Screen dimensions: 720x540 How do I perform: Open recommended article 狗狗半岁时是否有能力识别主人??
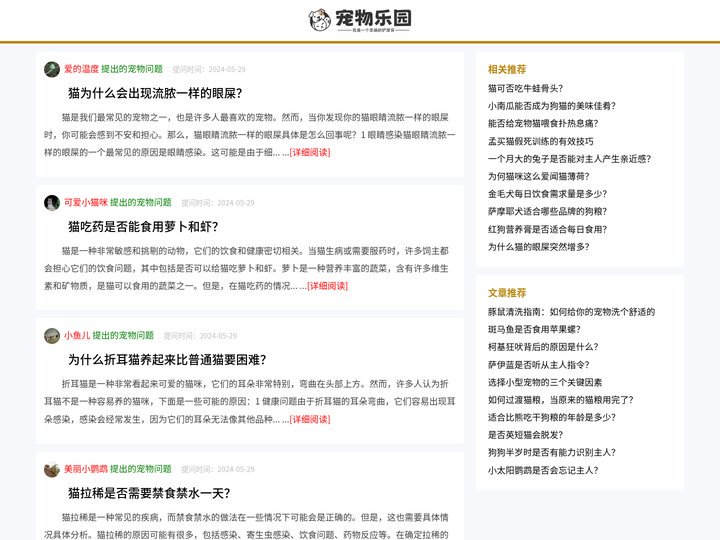click(x=552, y=452)
